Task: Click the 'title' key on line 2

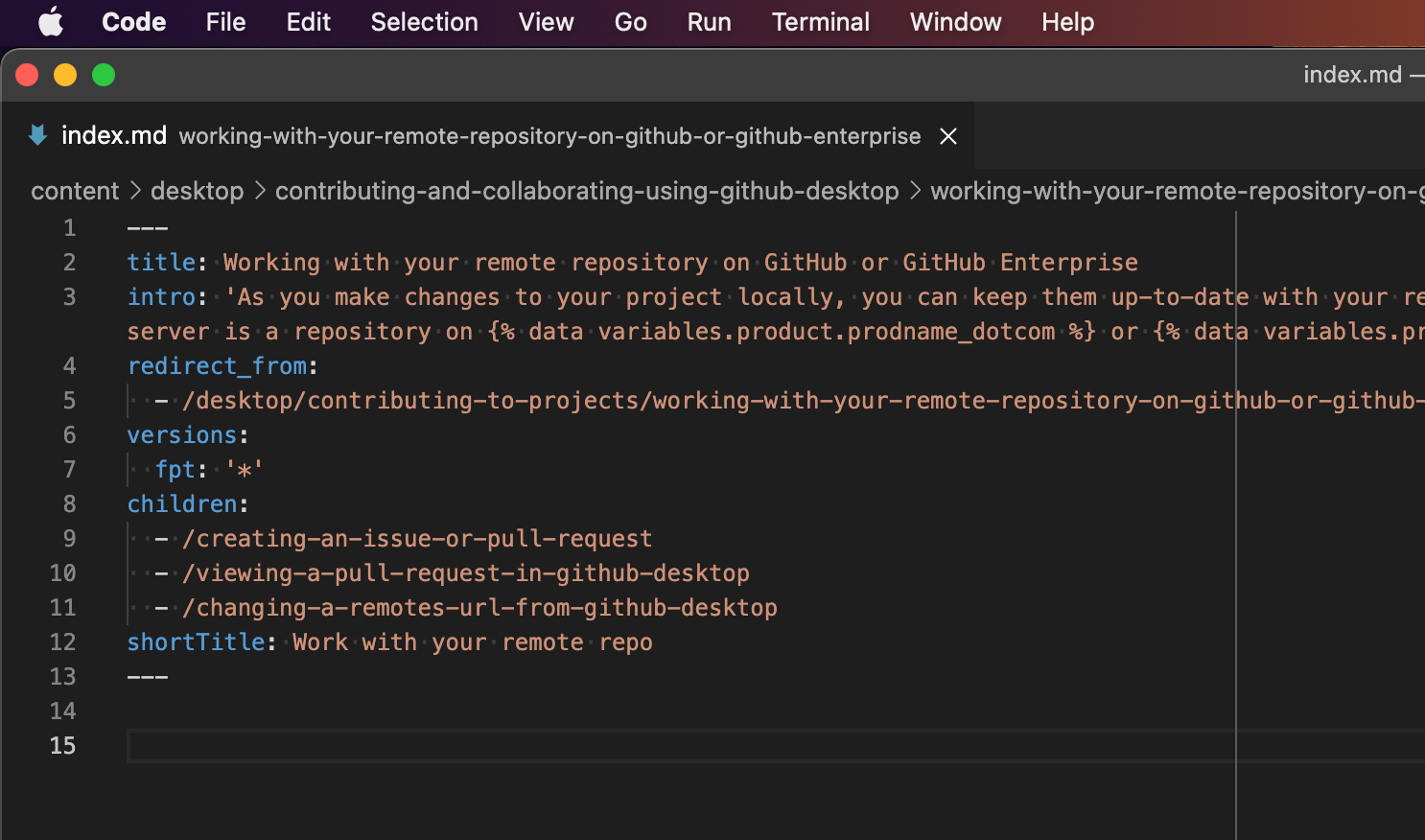Action: coord(161,263)
